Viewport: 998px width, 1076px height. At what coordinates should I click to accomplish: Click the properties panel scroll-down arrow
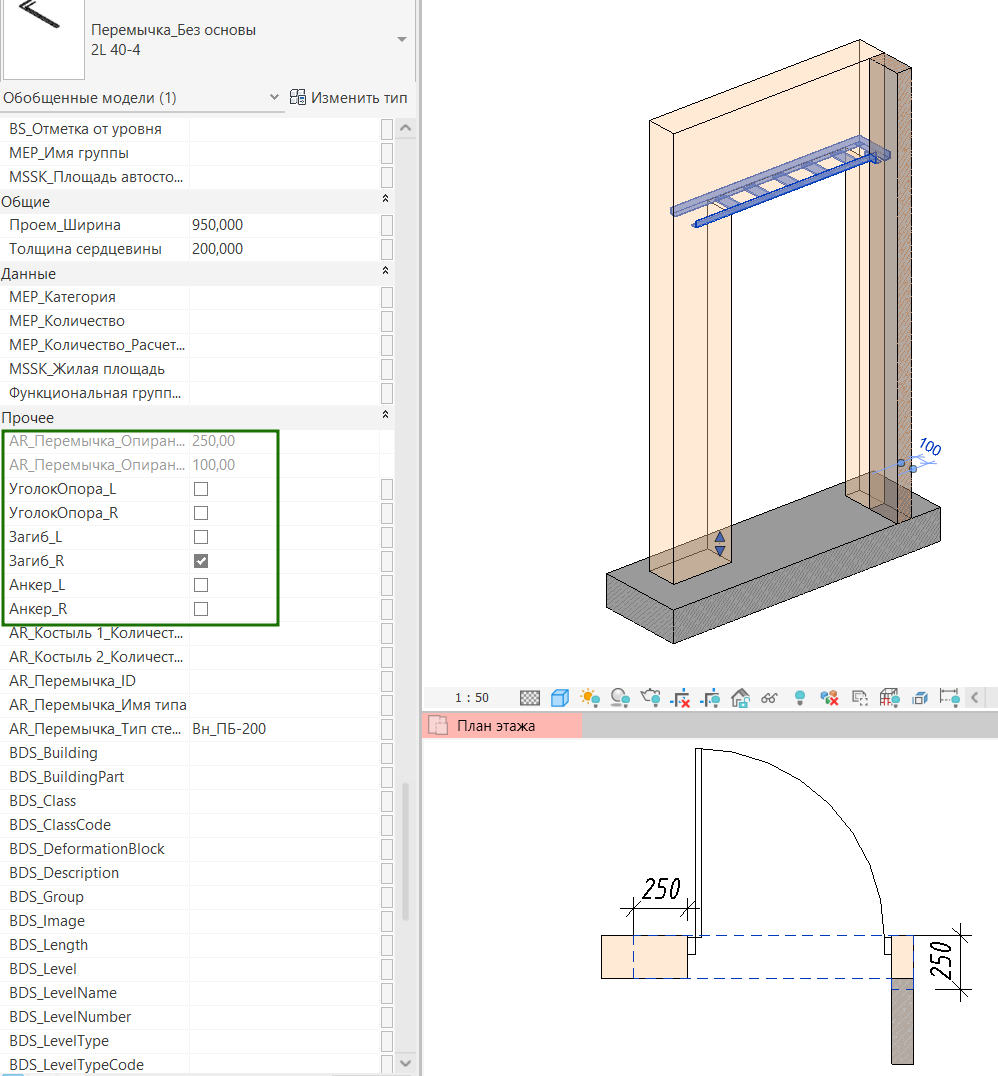click(x=405, y=1062)
